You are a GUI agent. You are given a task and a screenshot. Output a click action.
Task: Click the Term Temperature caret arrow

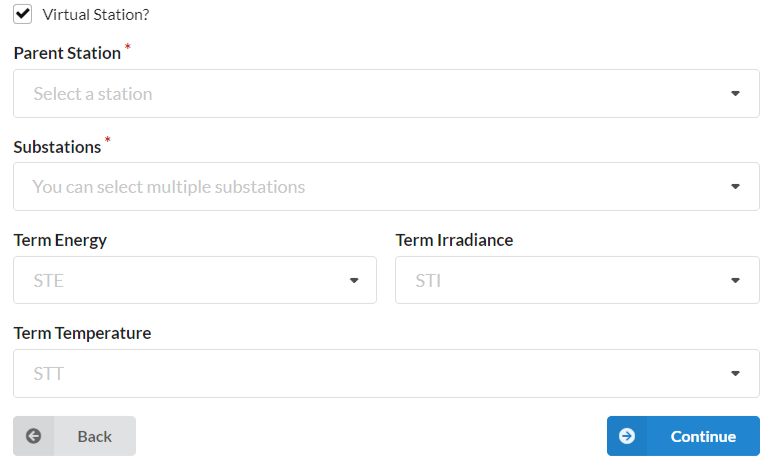[735, 374]
